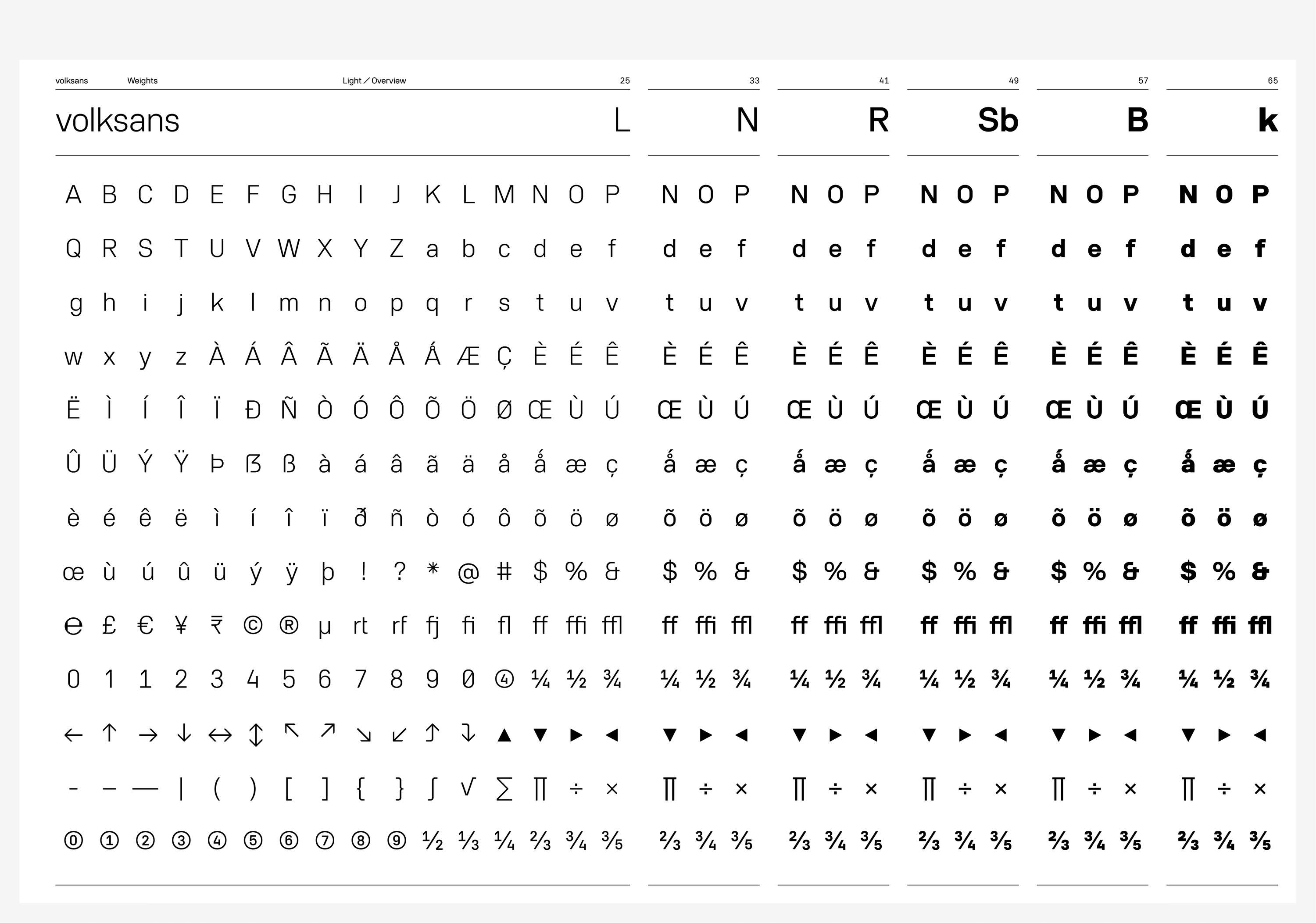The height and width of the screenshot is (923, 1316).
Task: Click the small 'volksans' header label
Action: click(72, 81)
